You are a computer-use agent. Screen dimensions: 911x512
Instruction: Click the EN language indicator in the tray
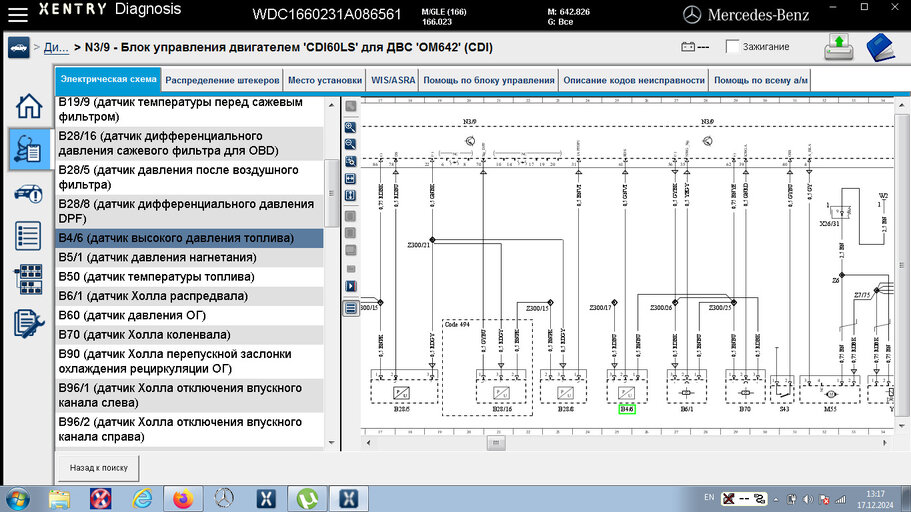tap(709, 497)
